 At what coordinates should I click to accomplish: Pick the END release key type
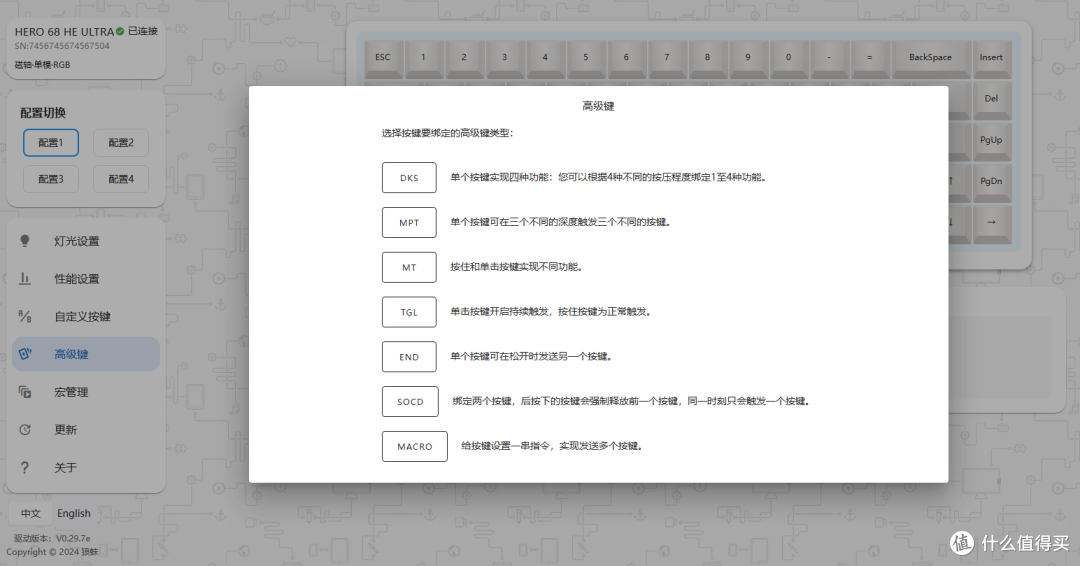(x=409, y=357)
